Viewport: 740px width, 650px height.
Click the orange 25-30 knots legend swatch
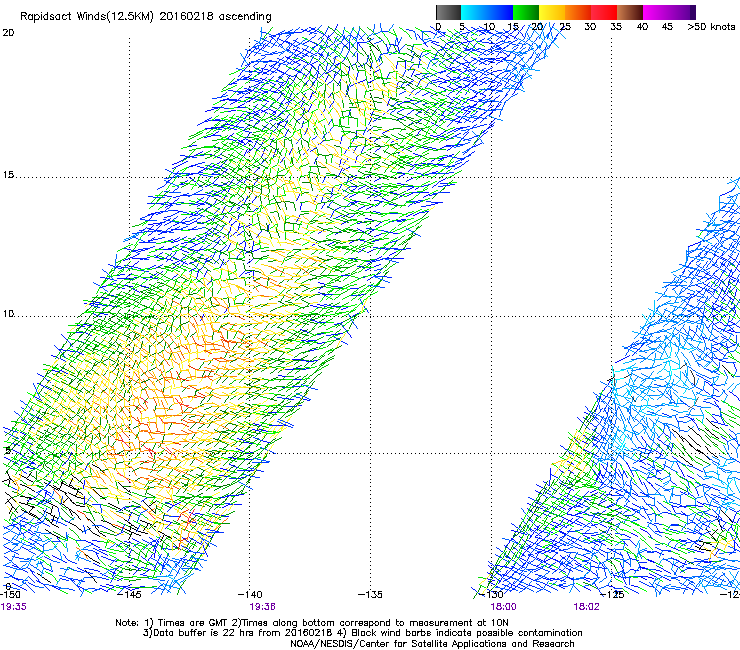(x=578, y=12)
